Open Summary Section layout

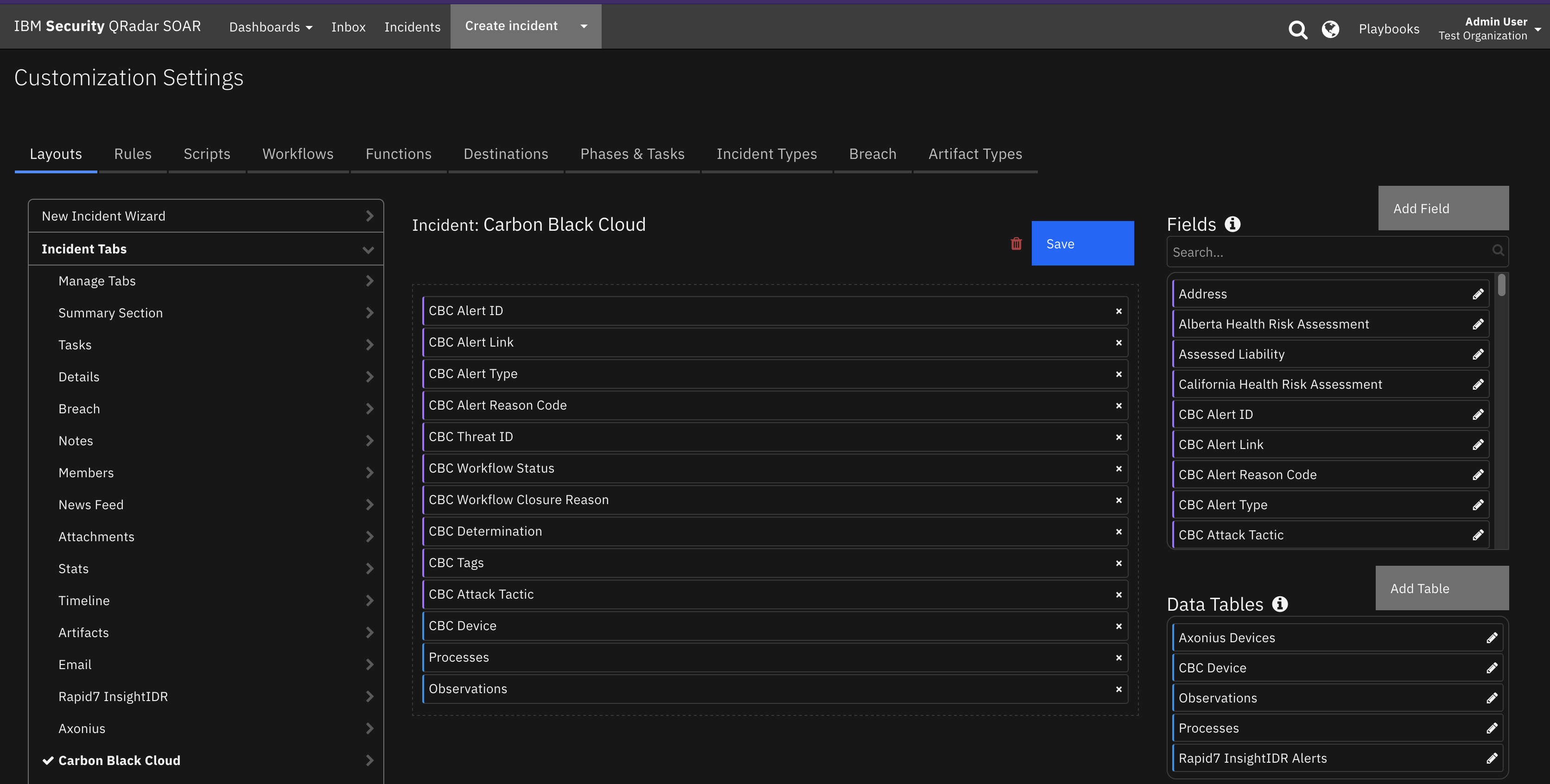coord(206,313)
